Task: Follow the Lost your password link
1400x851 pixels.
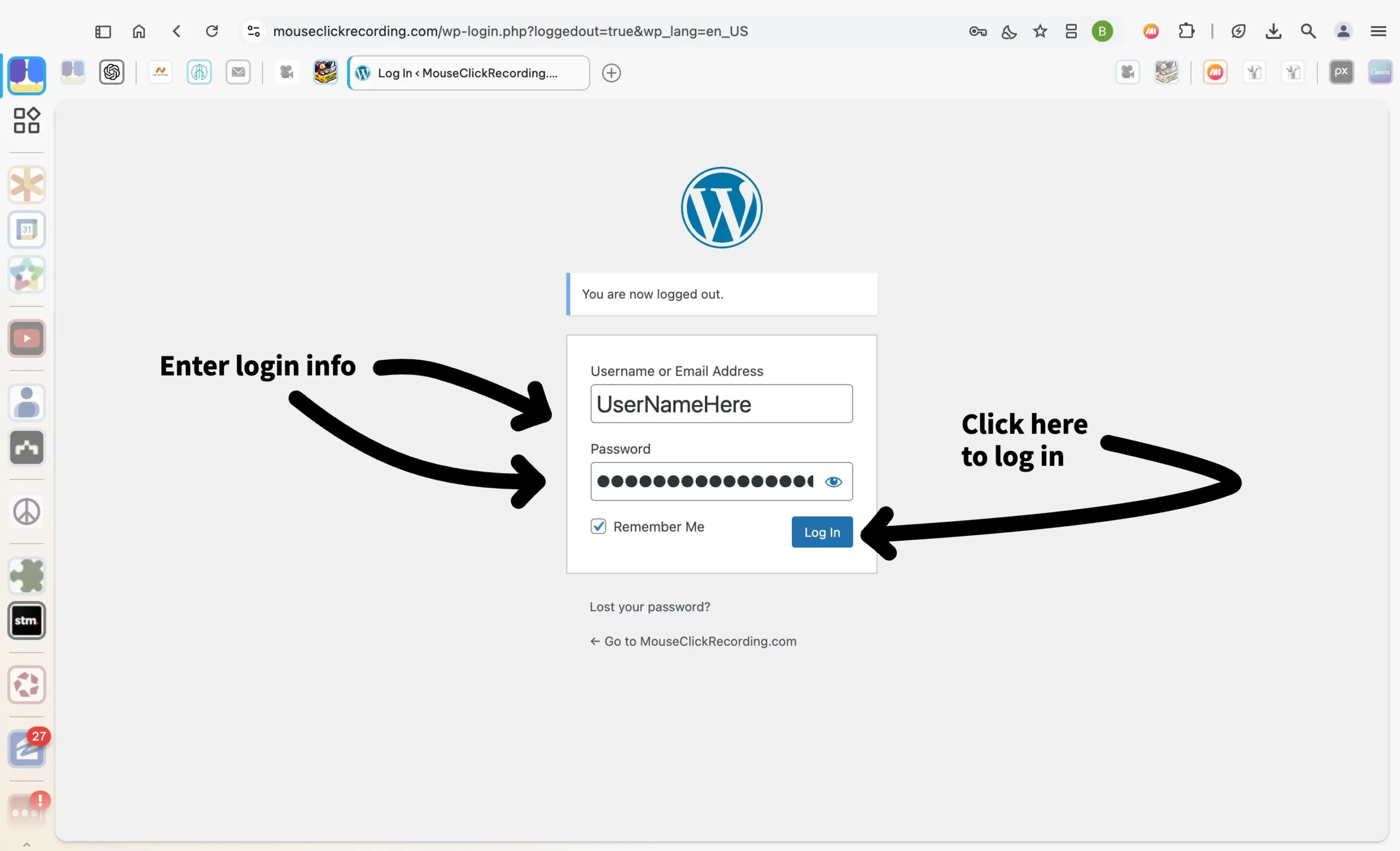Action: coord(650,607)
